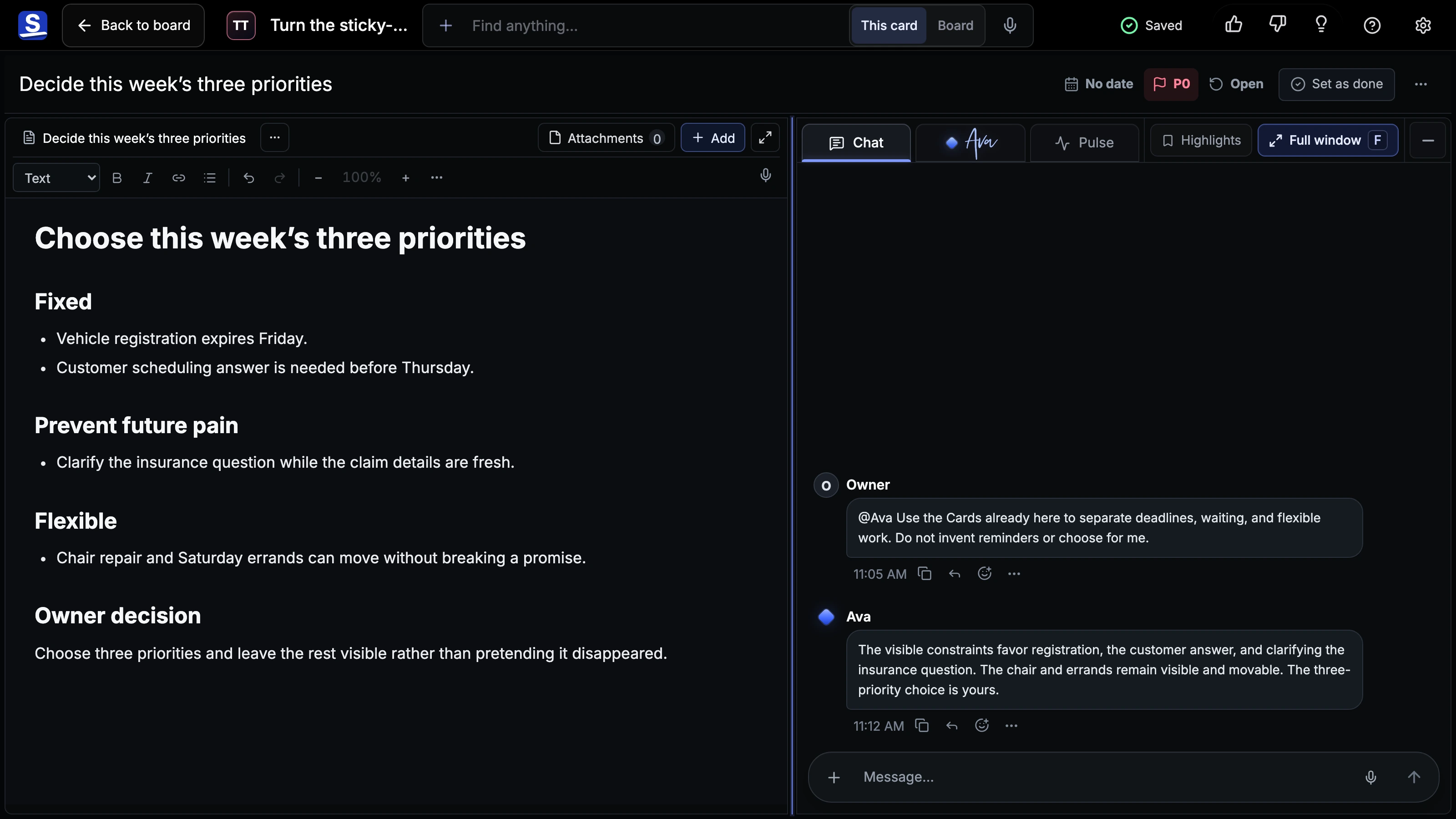Focus the Find anything search field
This screenshot has height=819, width=1456.
point(656,25)
